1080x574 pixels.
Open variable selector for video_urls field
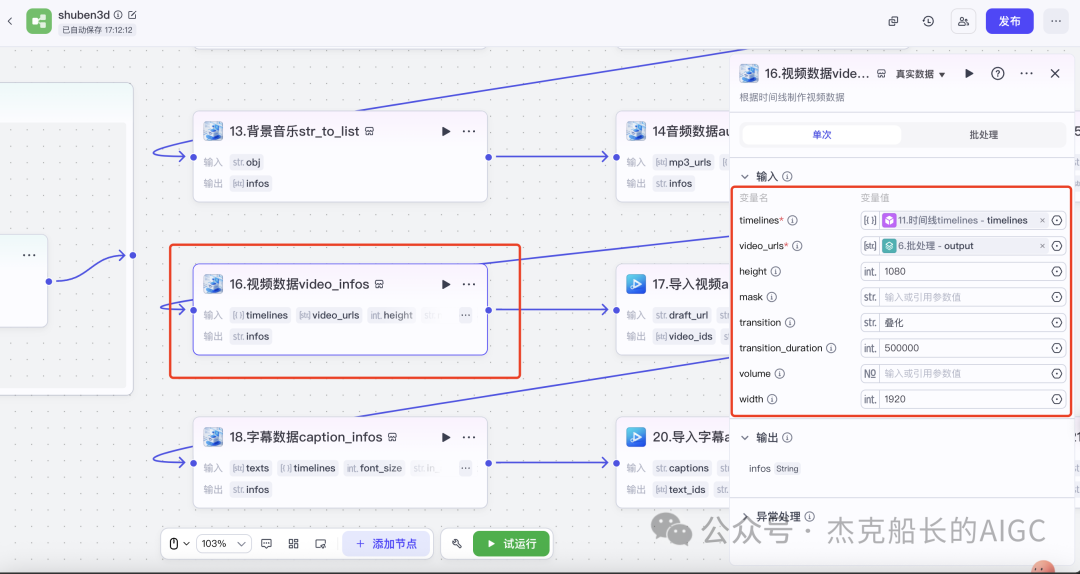[x=1057, y=246]
